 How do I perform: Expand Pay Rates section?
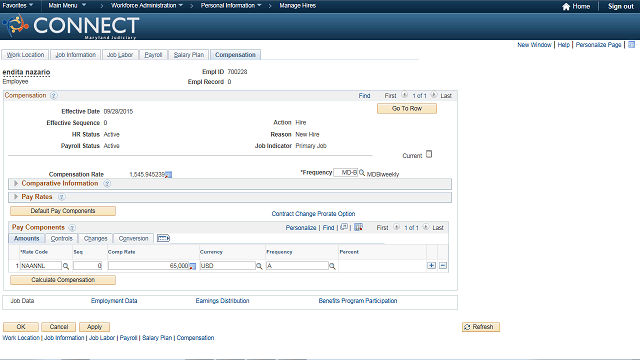(x=16, y=197)
